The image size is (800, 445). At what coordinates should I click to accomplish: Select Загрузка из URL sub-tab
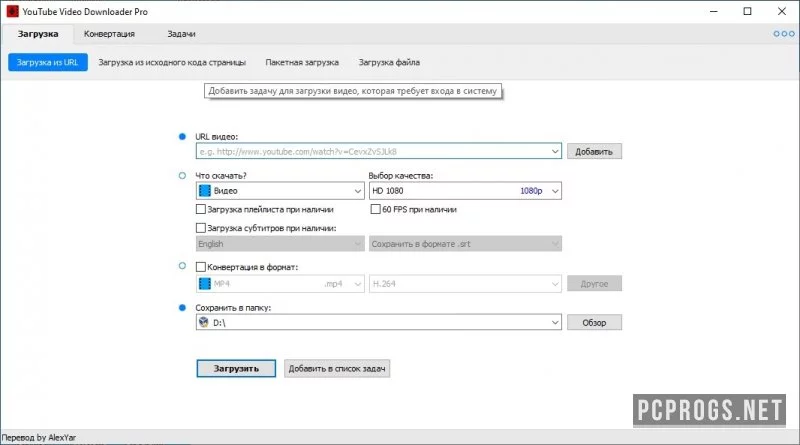[47, 62]
